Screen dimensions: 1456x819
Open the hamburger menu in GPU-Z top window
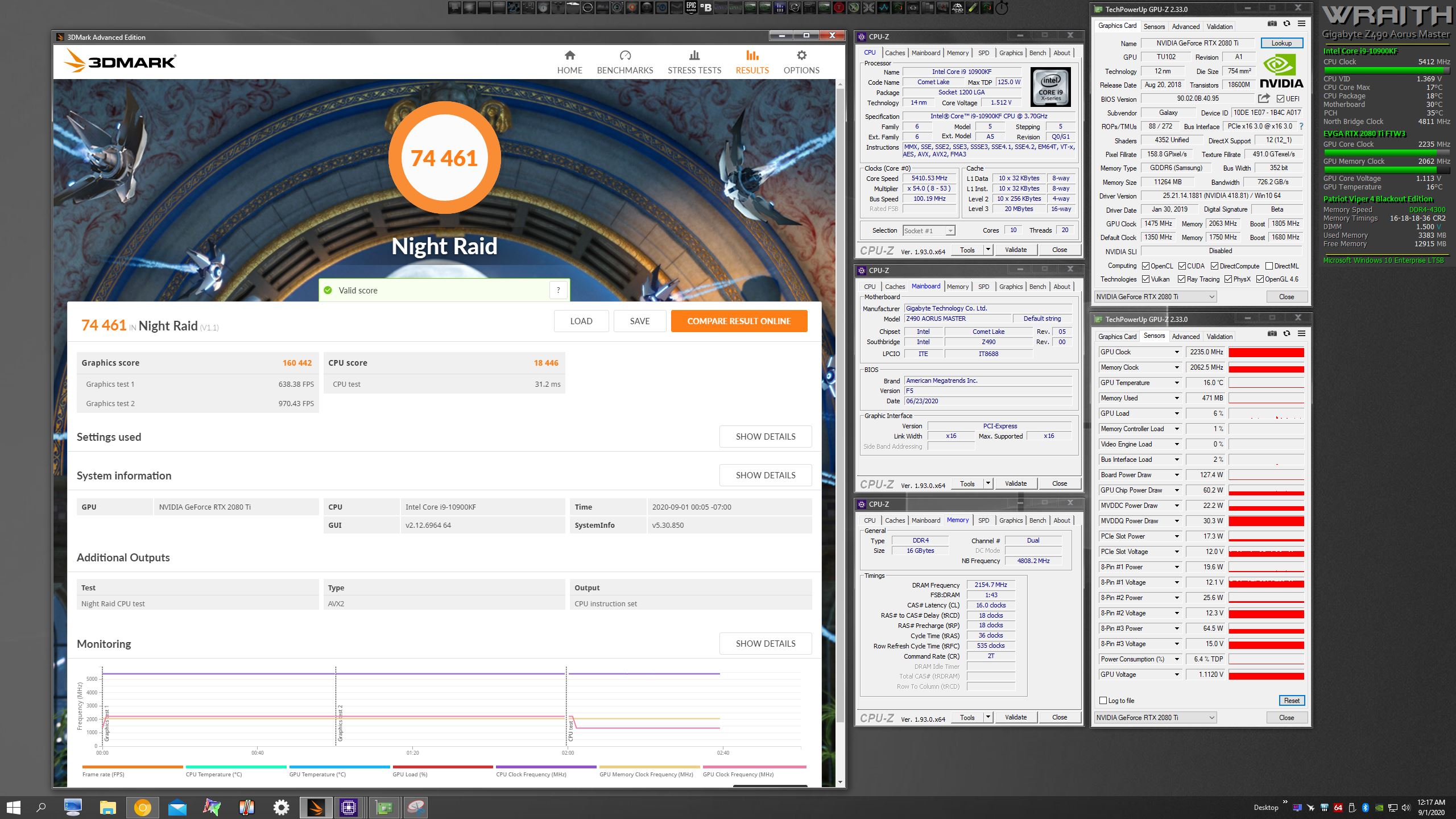point(1301,23)
